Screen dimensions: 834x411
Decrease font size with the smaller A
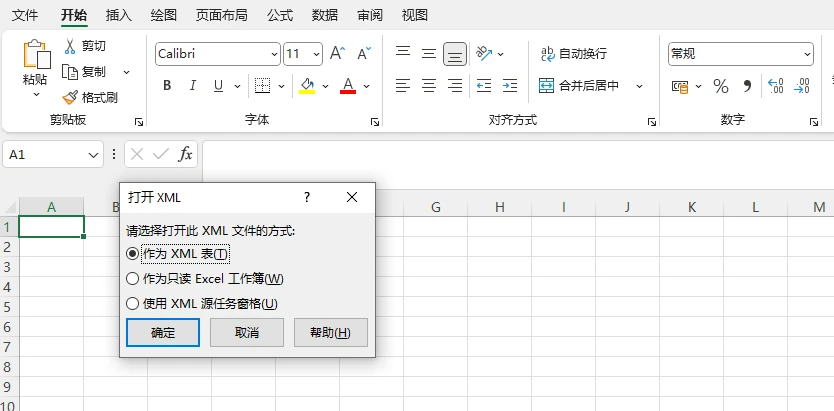pos(364,54)
